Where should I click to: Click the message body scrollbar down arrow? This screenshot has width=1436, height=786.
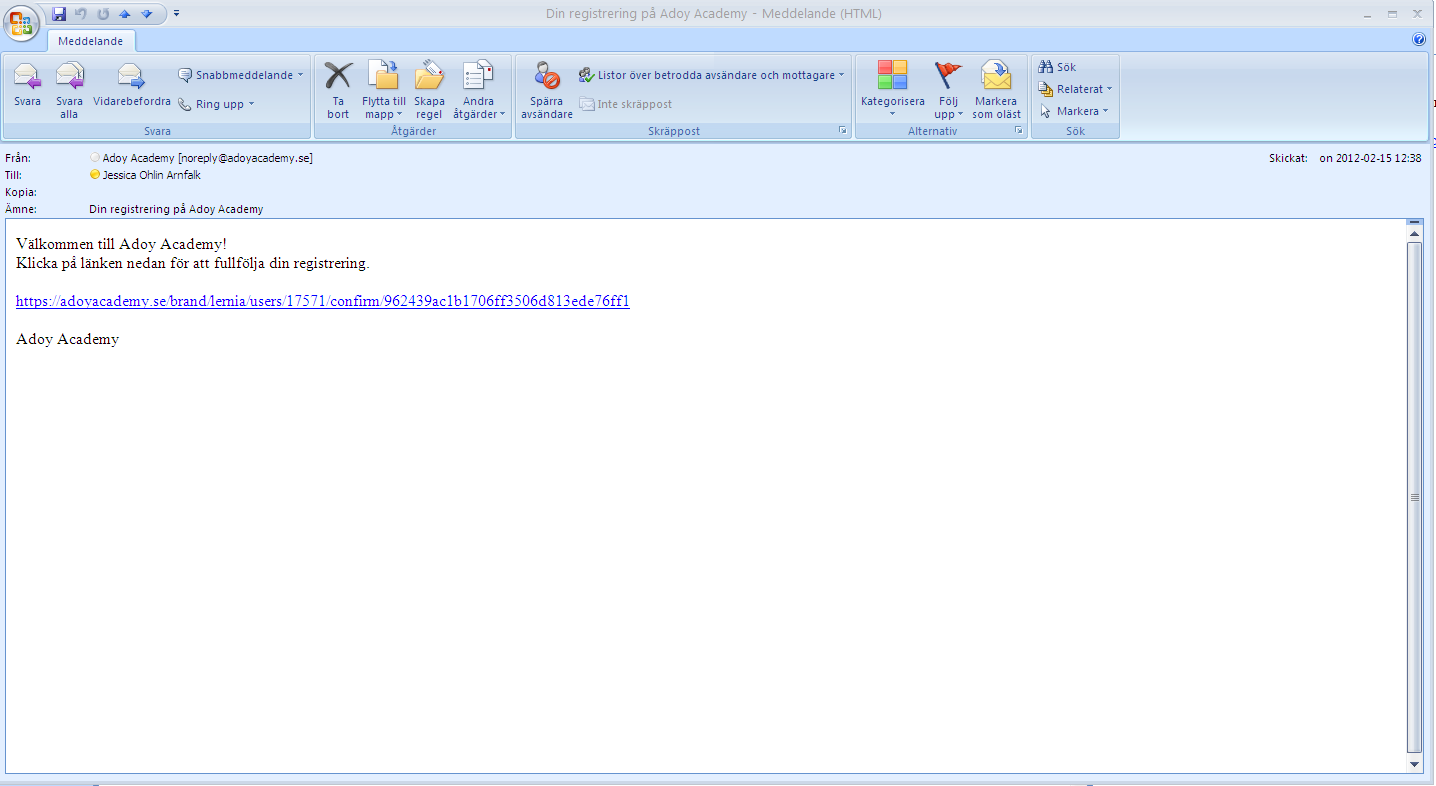pyautogui.click(x=1414, y=764)
